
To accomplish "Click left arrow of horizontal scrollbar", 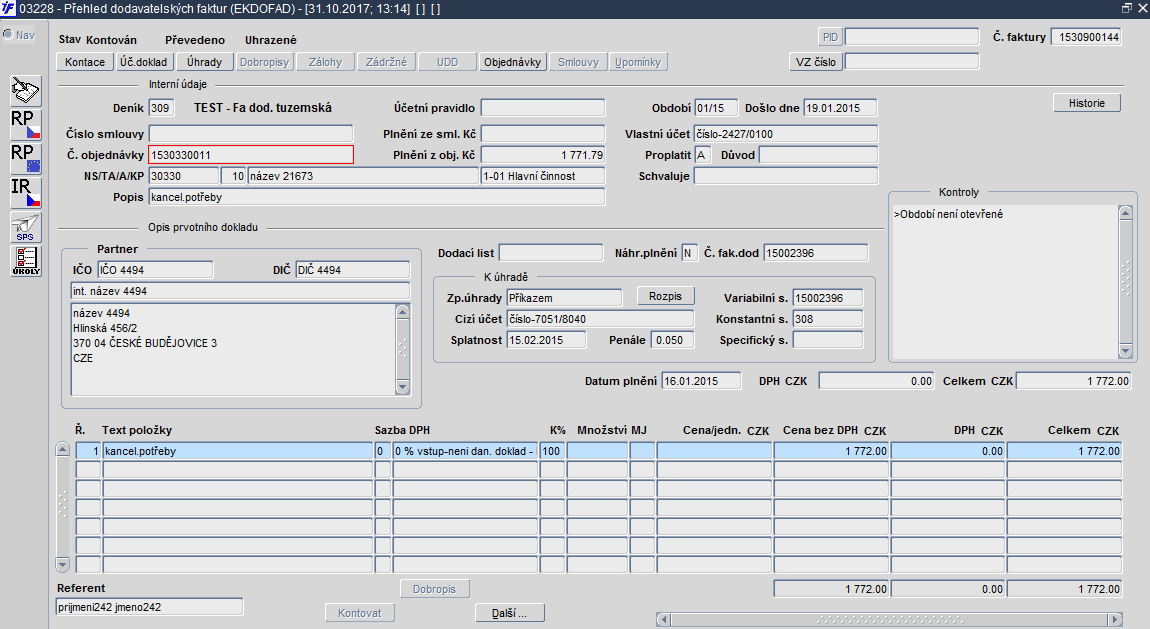I will tap(663, 619).
